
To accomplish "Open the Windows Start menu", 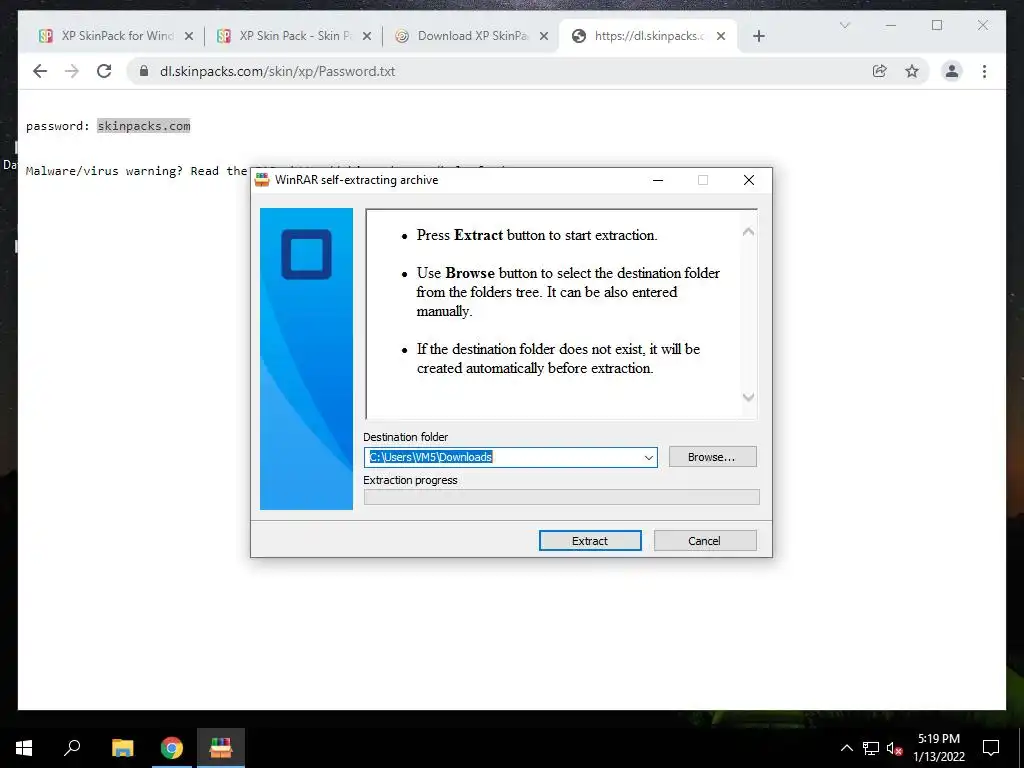I will tap(24, 748).
